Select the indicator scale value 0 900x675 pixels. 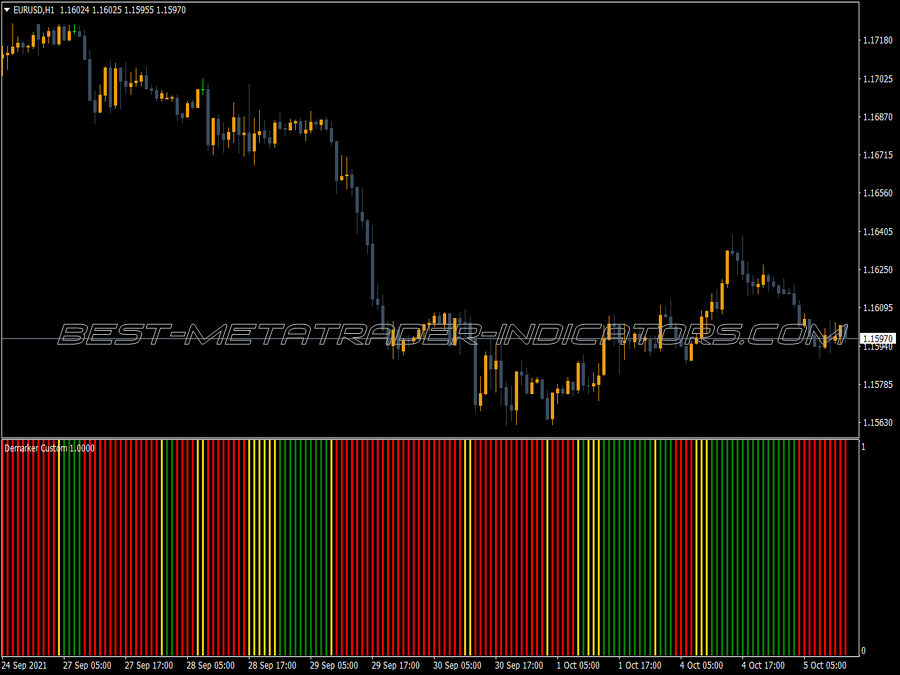tap(864, 650)
